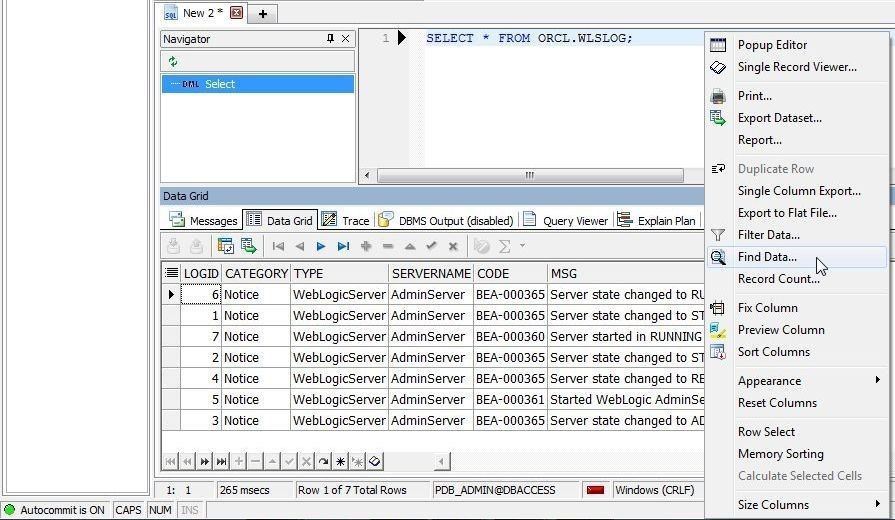Viewport: 895px width, 520px height.
Task: Click the MSG column header
Action: click(x=626, y=273)
